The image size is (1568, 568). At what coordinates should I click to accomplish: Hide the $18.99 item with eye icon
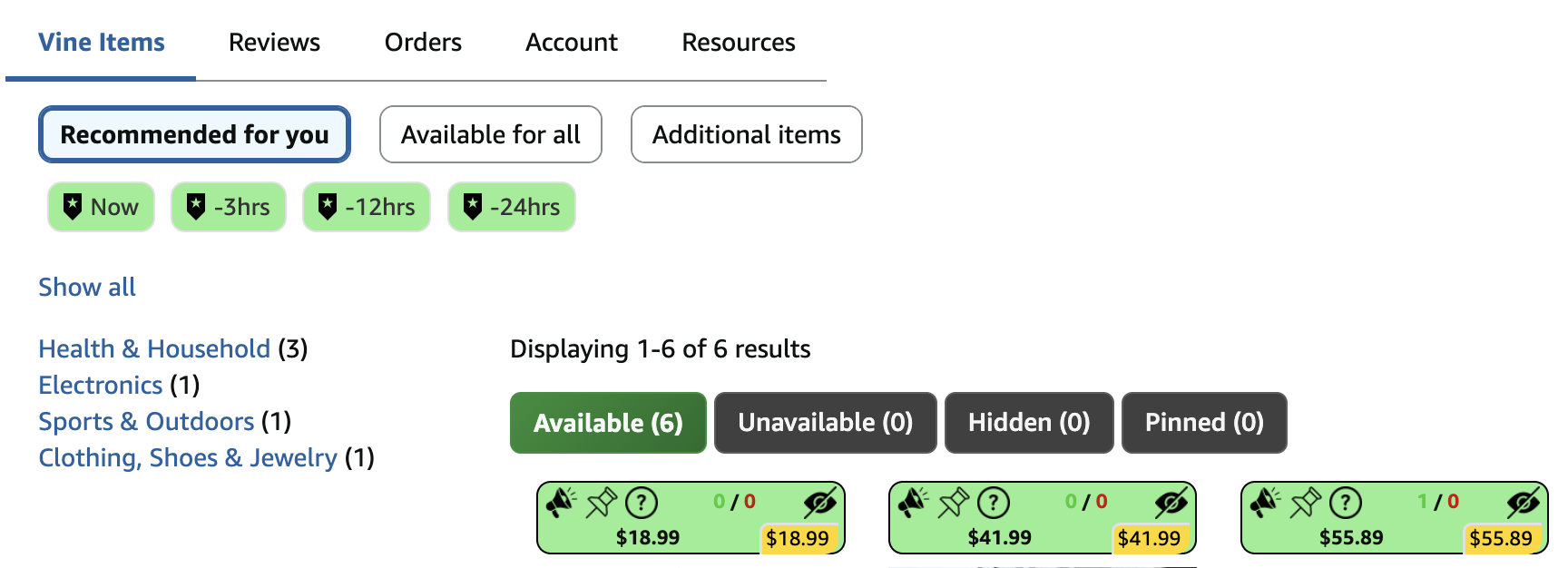(x=819, y=502)
